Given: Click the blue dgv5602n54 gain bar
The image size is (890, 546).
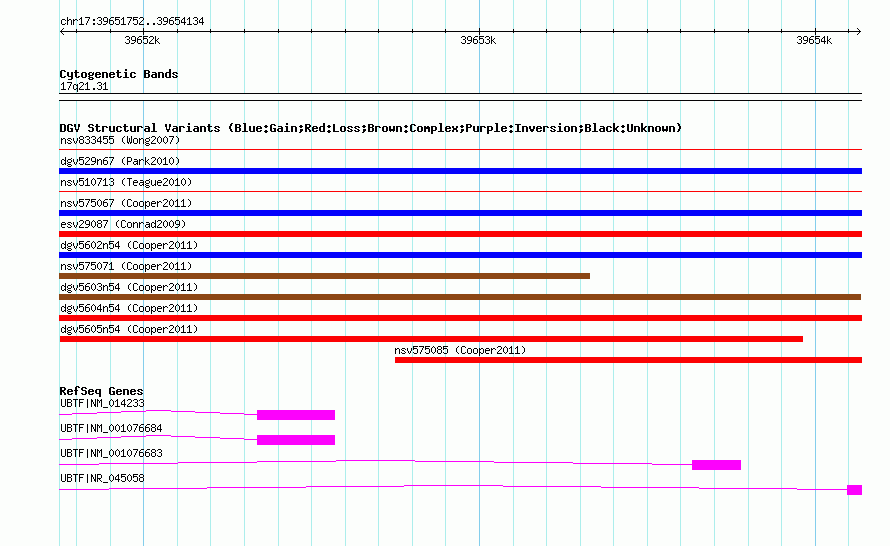Looking at the screenshot, I should click(x=460, y=255).
